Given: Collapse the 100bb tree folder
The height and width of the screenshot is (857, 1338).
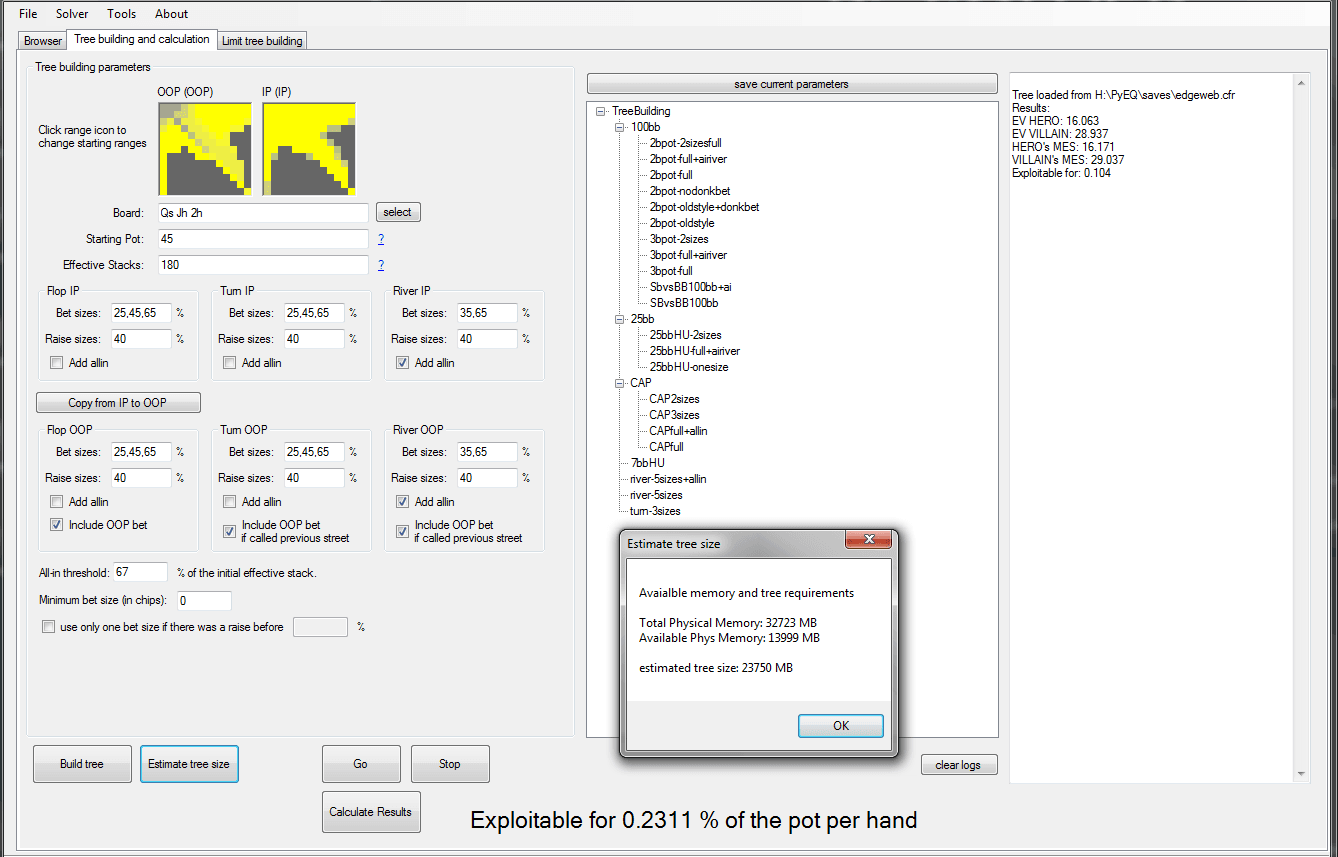Looking at the screenshot, I should (619, 128).
